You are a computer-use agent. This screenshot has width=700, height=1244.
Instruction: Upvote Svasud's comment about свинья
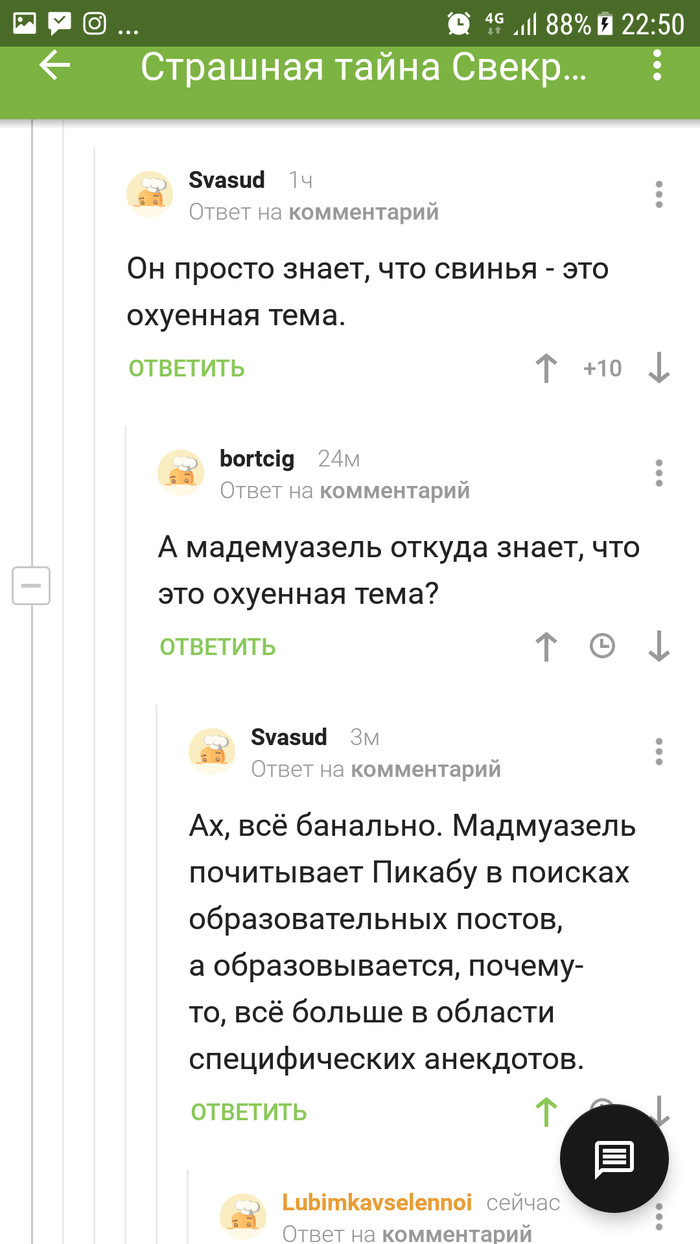click(x=546, y=369)
